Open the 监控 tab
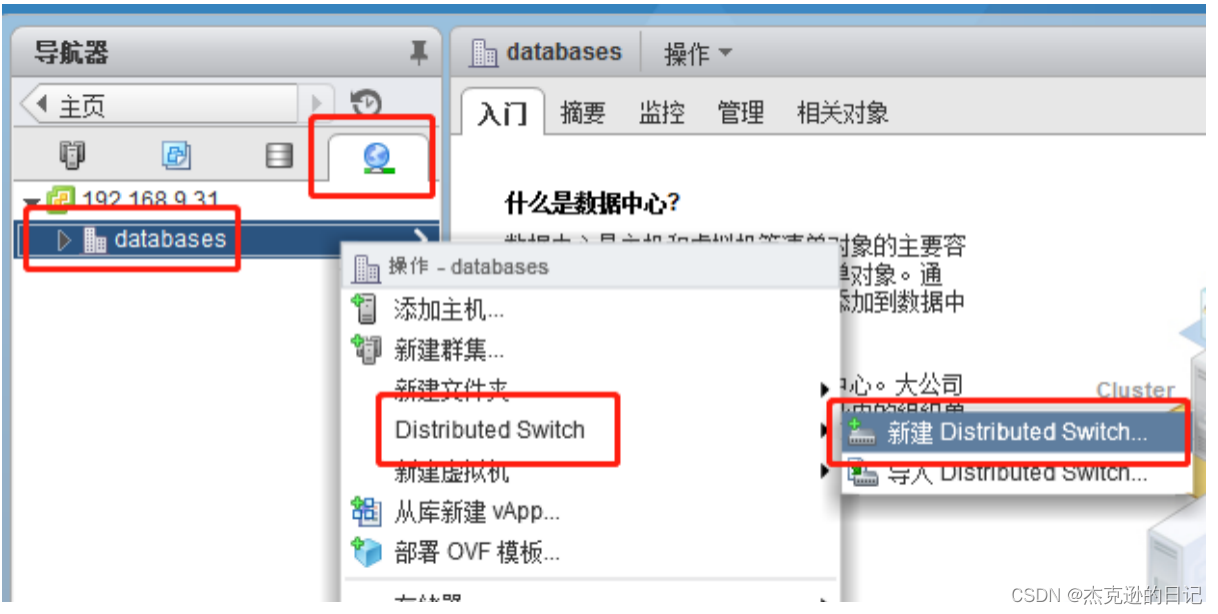Viewport: 1218px width, 614px height. pos(661,112)
